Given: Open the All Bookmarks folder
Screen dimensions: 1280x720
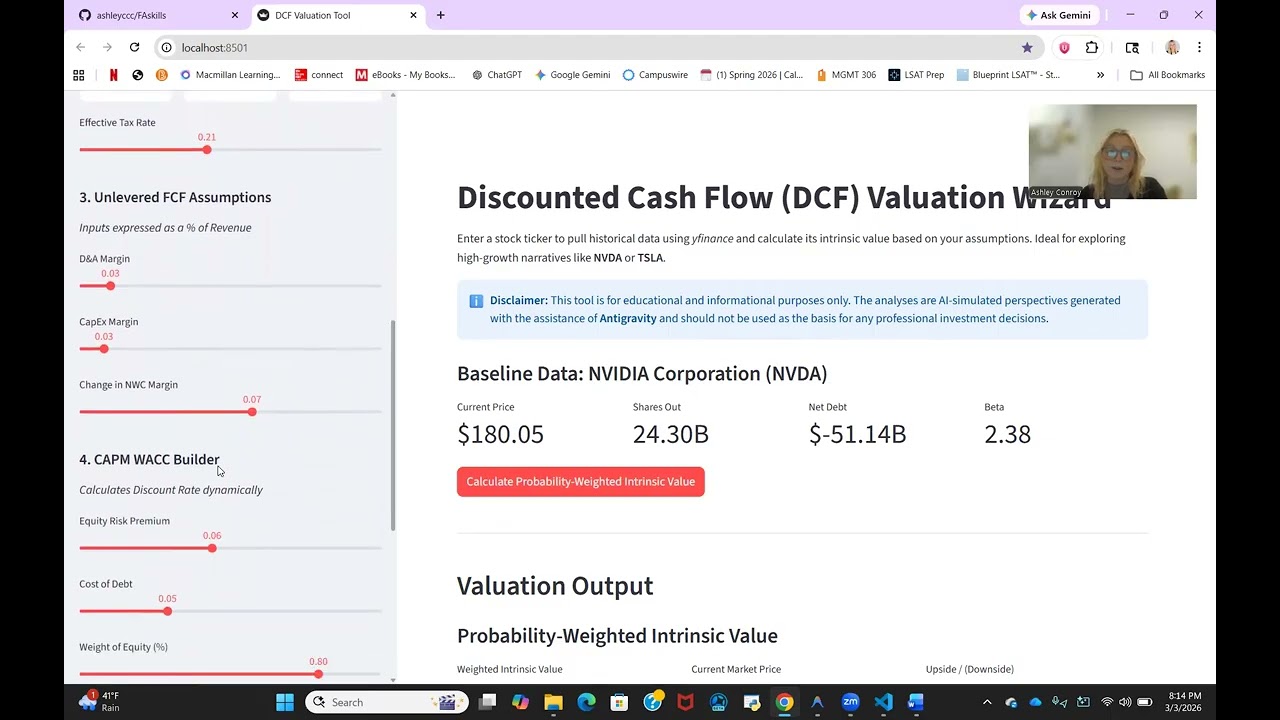Looking at the screenshot, I should 1167,75.
